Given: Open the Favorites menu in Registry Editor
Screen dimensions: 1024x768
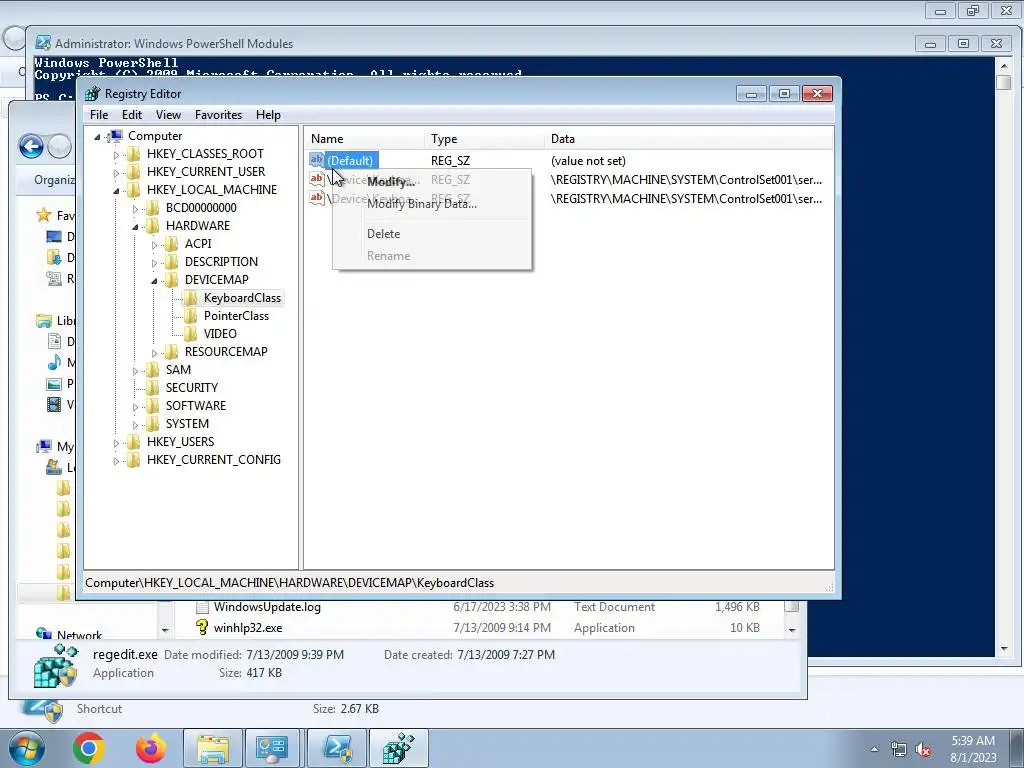Looking at the screenshot, I should [x=218, y=115].
